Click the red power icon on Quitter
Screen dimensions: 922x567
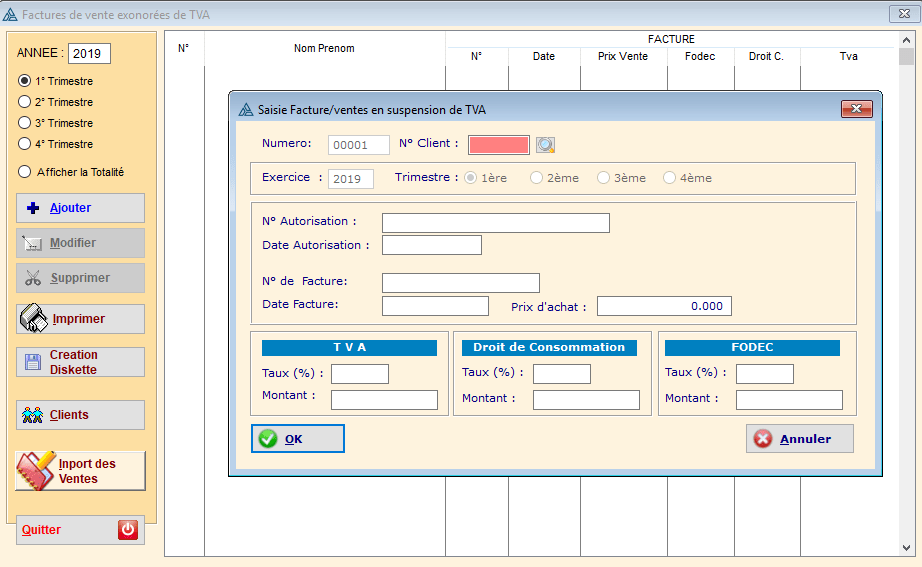tap(128, 529)
